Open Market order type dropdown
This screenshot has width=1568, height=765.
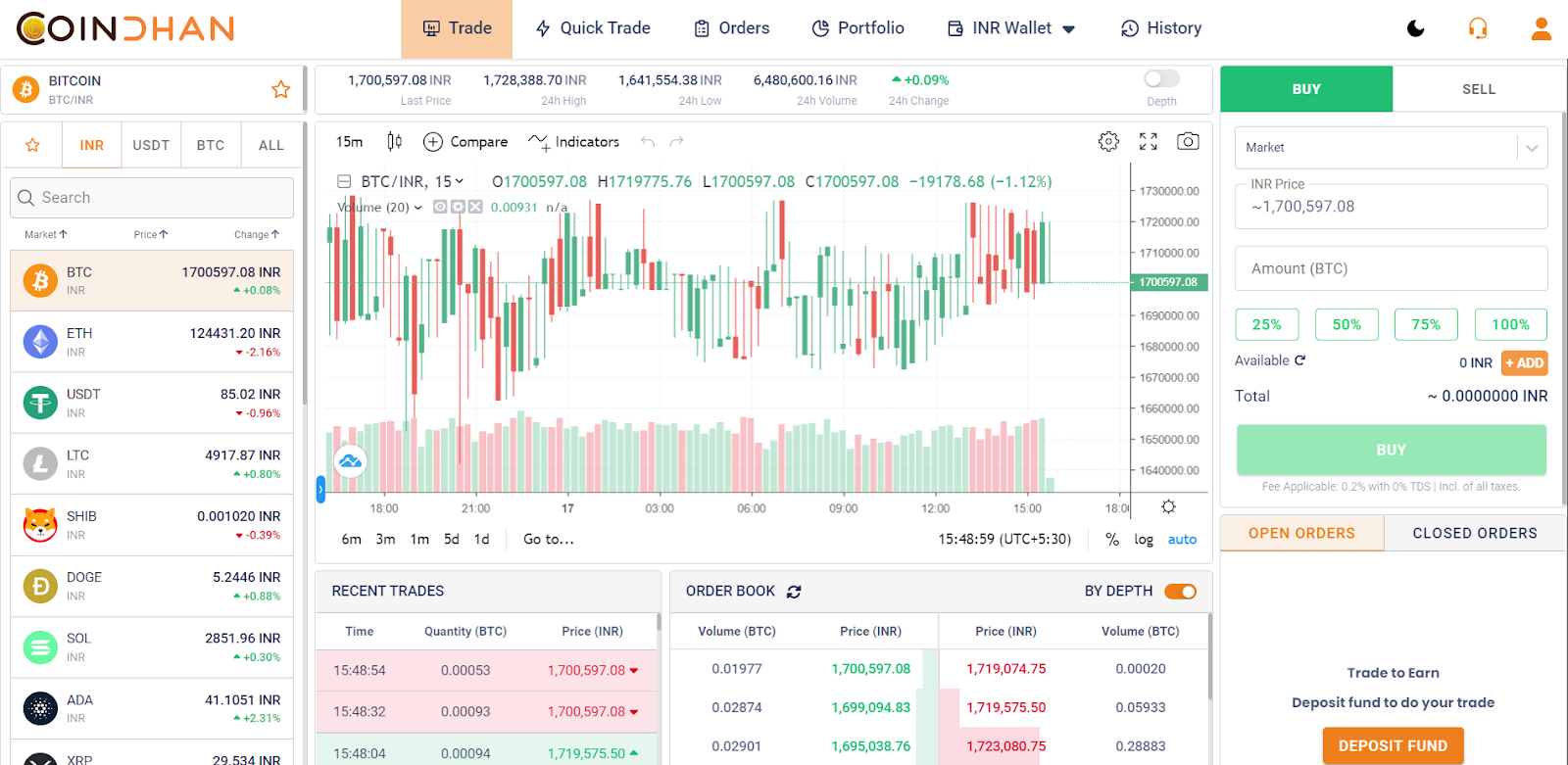(x=1392, y=148)
